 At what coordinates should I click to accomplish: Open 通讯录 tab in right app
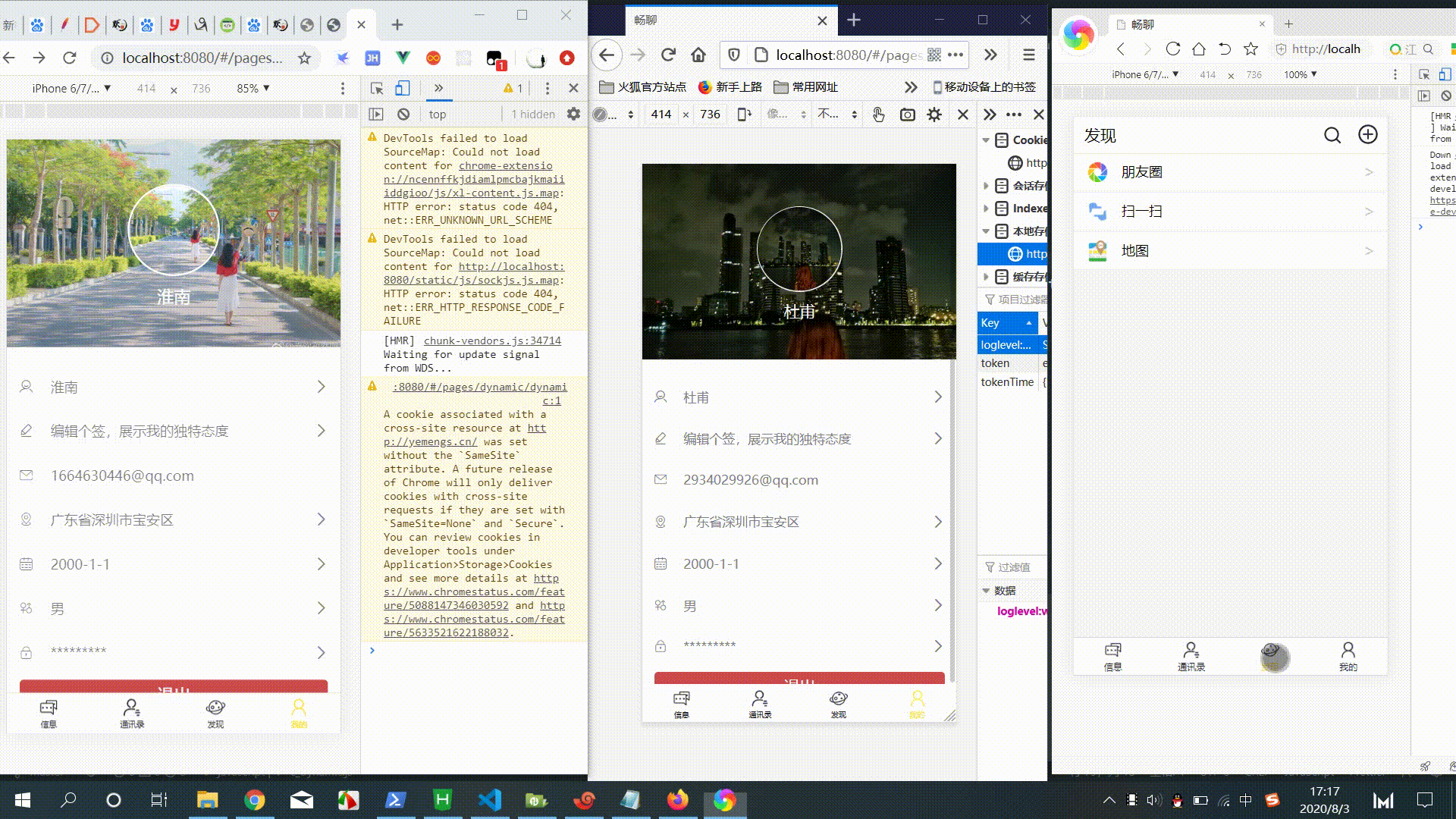(1191, 656)
